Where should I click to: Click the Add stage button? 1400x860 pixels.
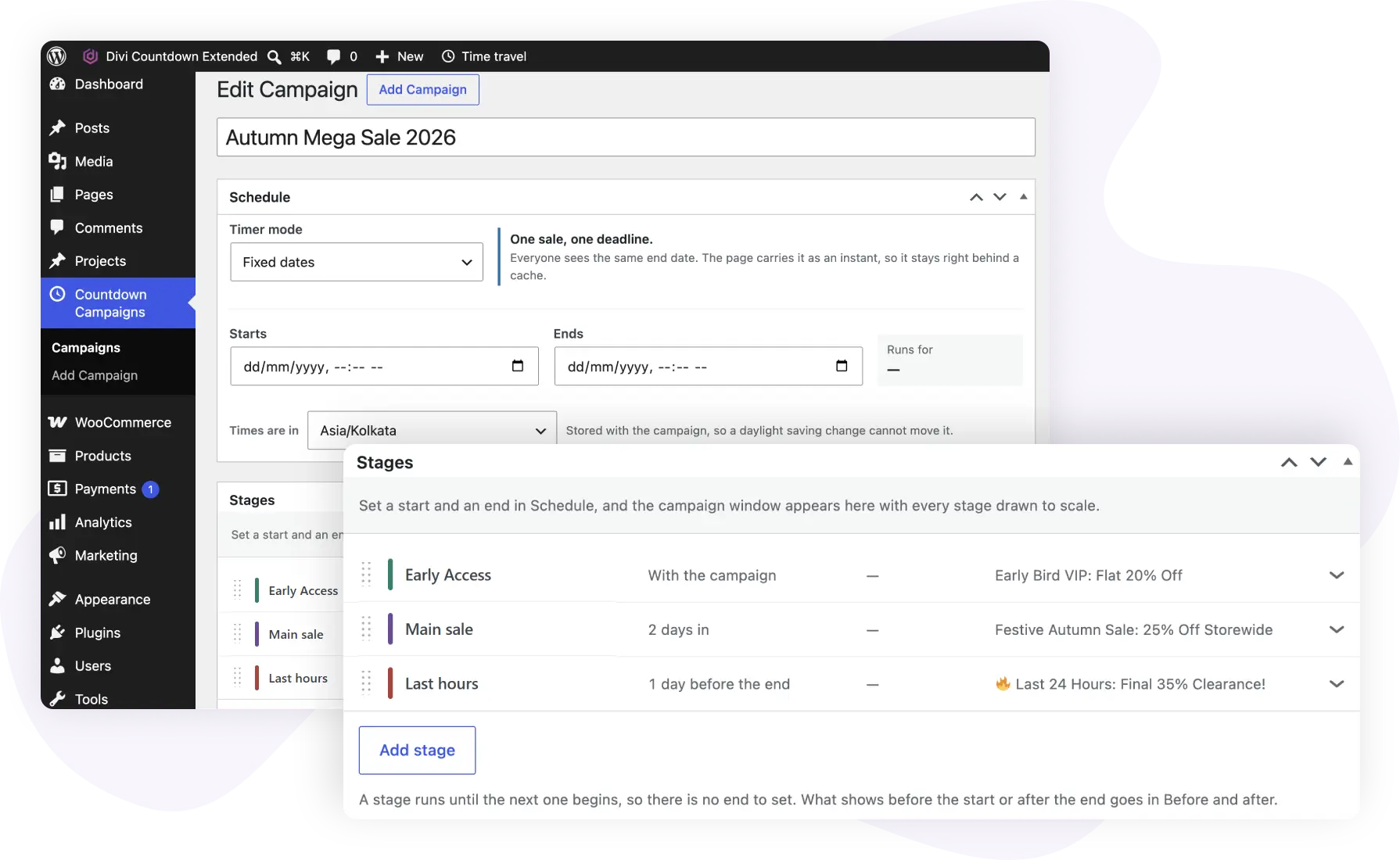pos(417,750)
